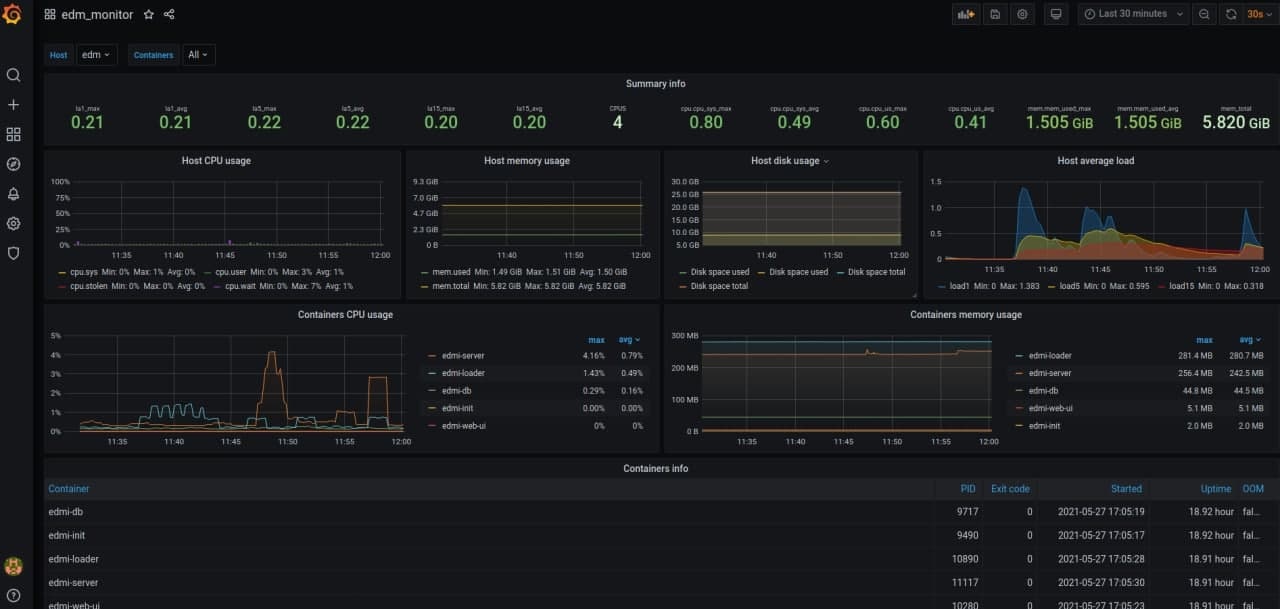Click the Create plus icon in sidebar
The image size is (1280, 609).
pyautogui.click(x=13, y=105)
